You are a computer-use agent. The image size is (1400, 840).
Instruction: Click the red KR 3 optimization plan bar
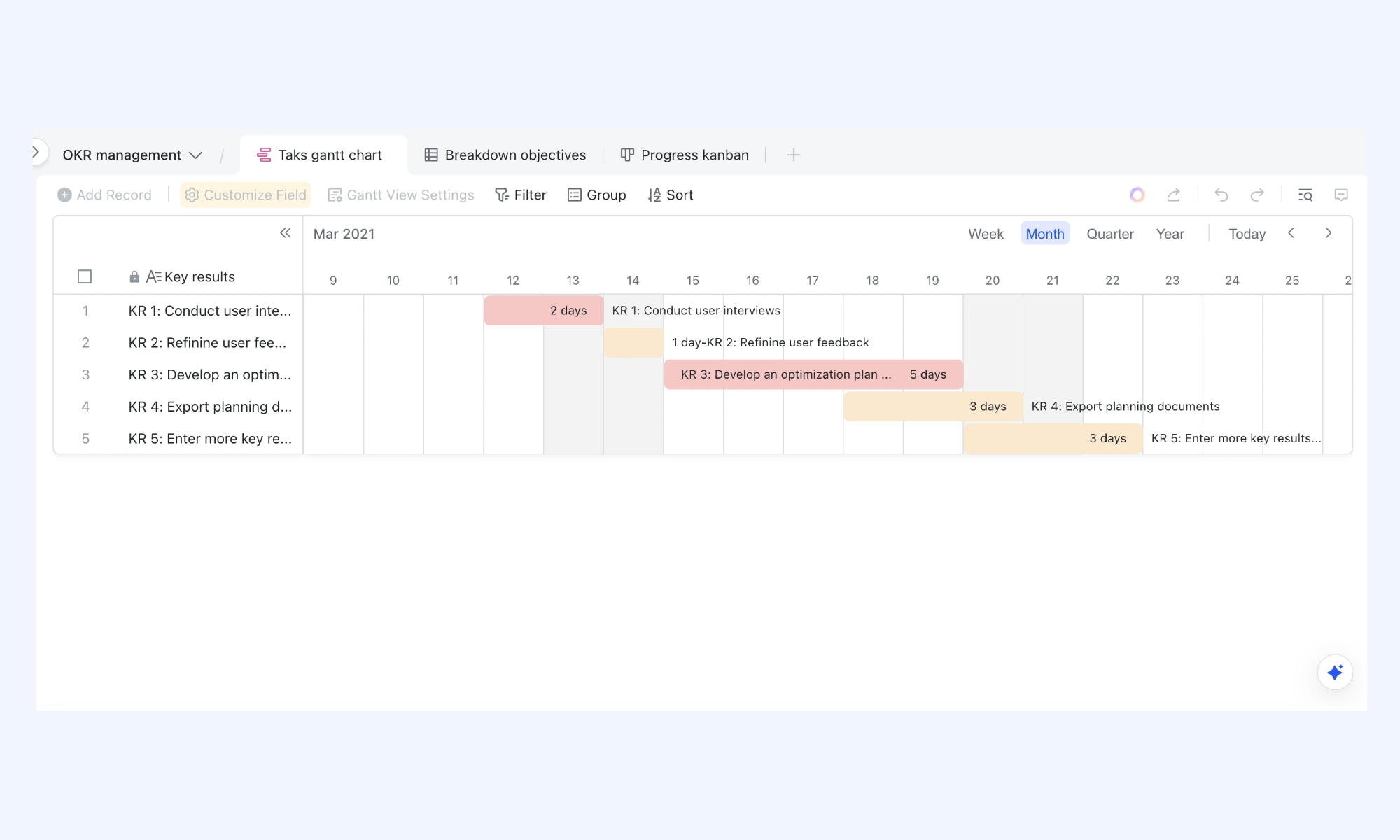point(813,374)
